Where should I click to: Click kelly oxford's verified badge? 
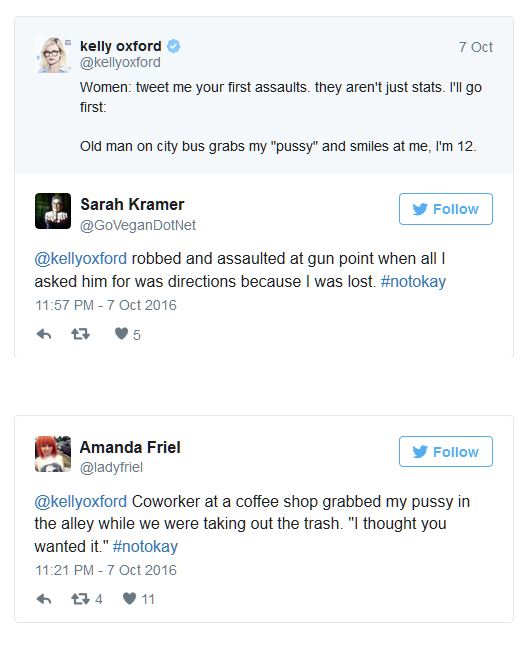tap(173, 46)
